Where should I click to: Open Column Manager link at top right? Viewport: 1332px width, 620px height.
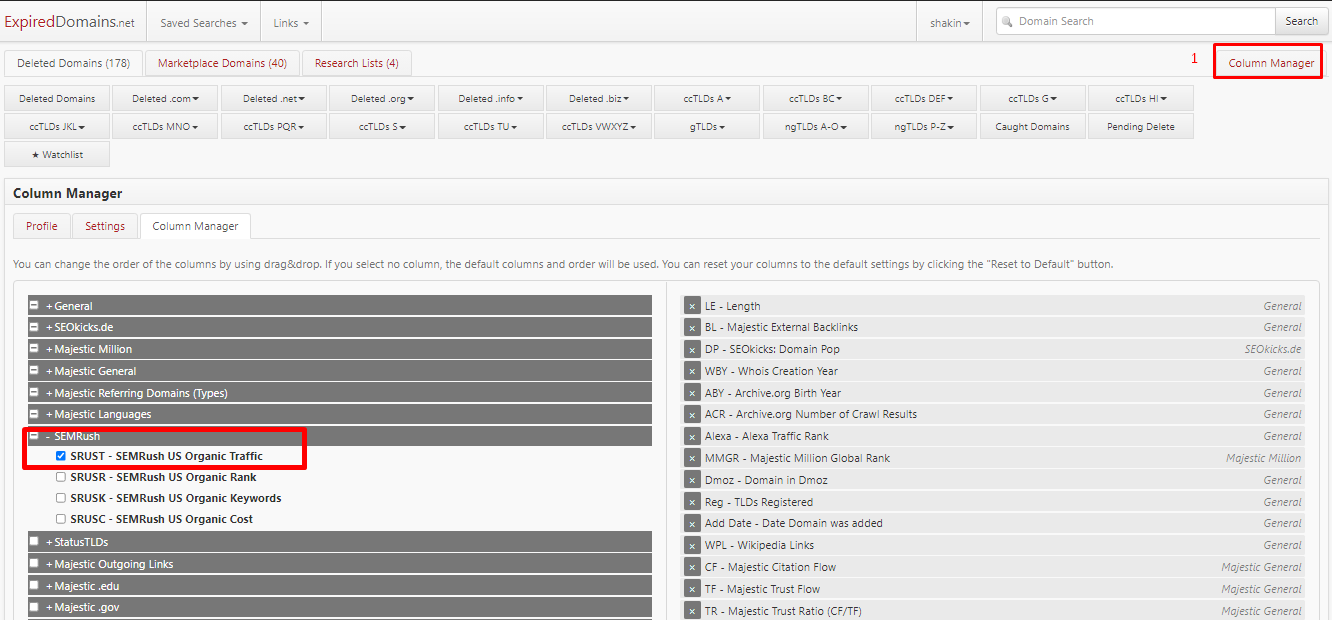tap(1271, 62)
